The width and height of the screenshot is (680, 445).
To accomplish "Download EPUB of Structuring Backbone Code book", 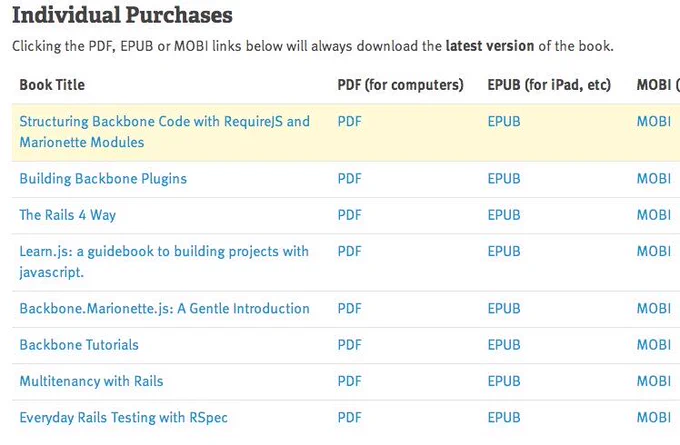I will coord(503,121).
